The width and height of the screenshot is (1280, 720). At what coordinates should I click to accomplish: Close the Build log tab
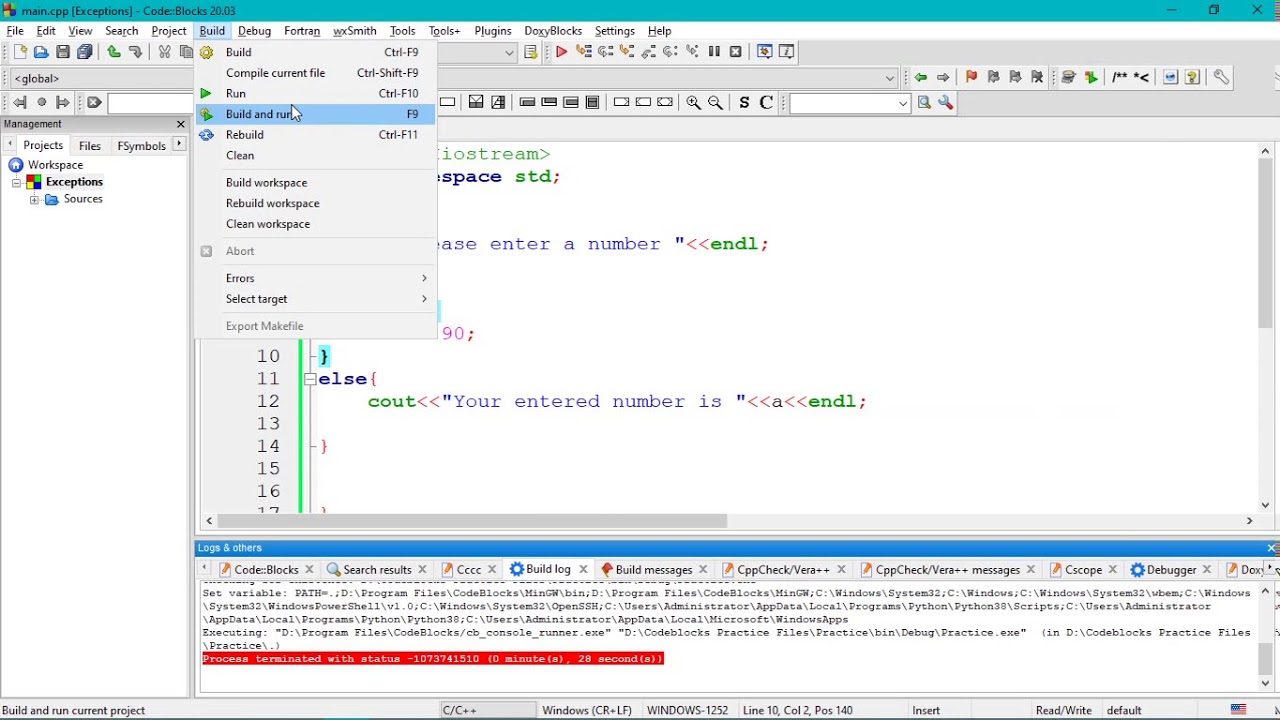pyautogui.click(x=583, y=570)
